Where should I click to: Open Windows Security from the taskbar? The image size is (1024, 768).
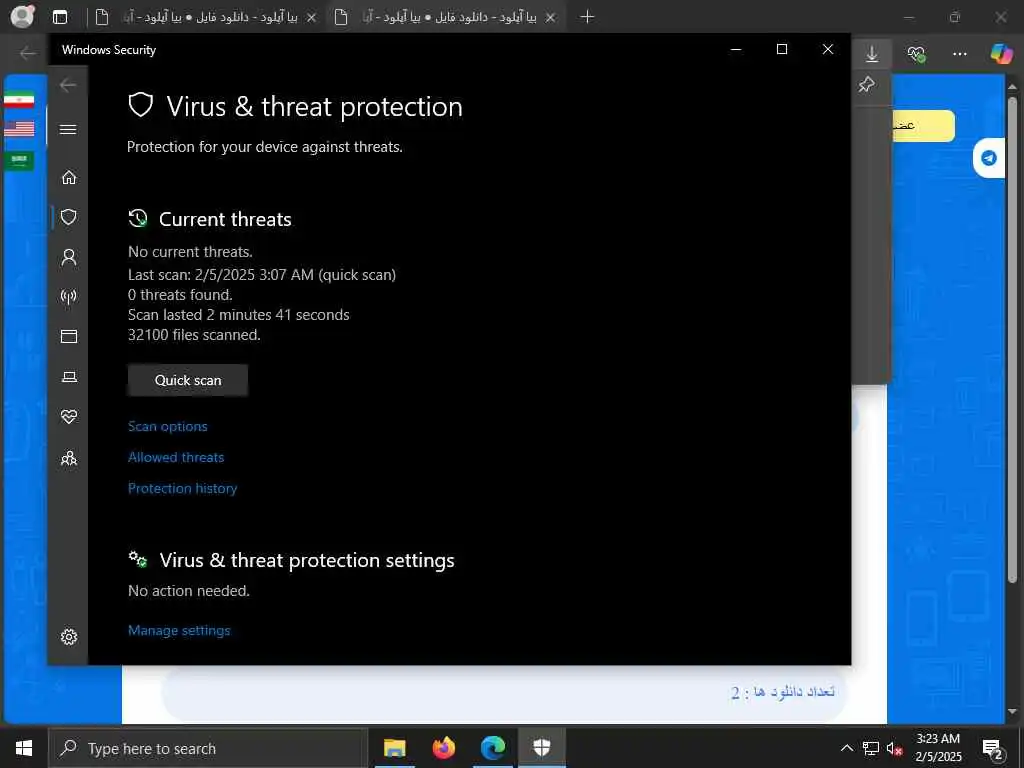point(541,748)
